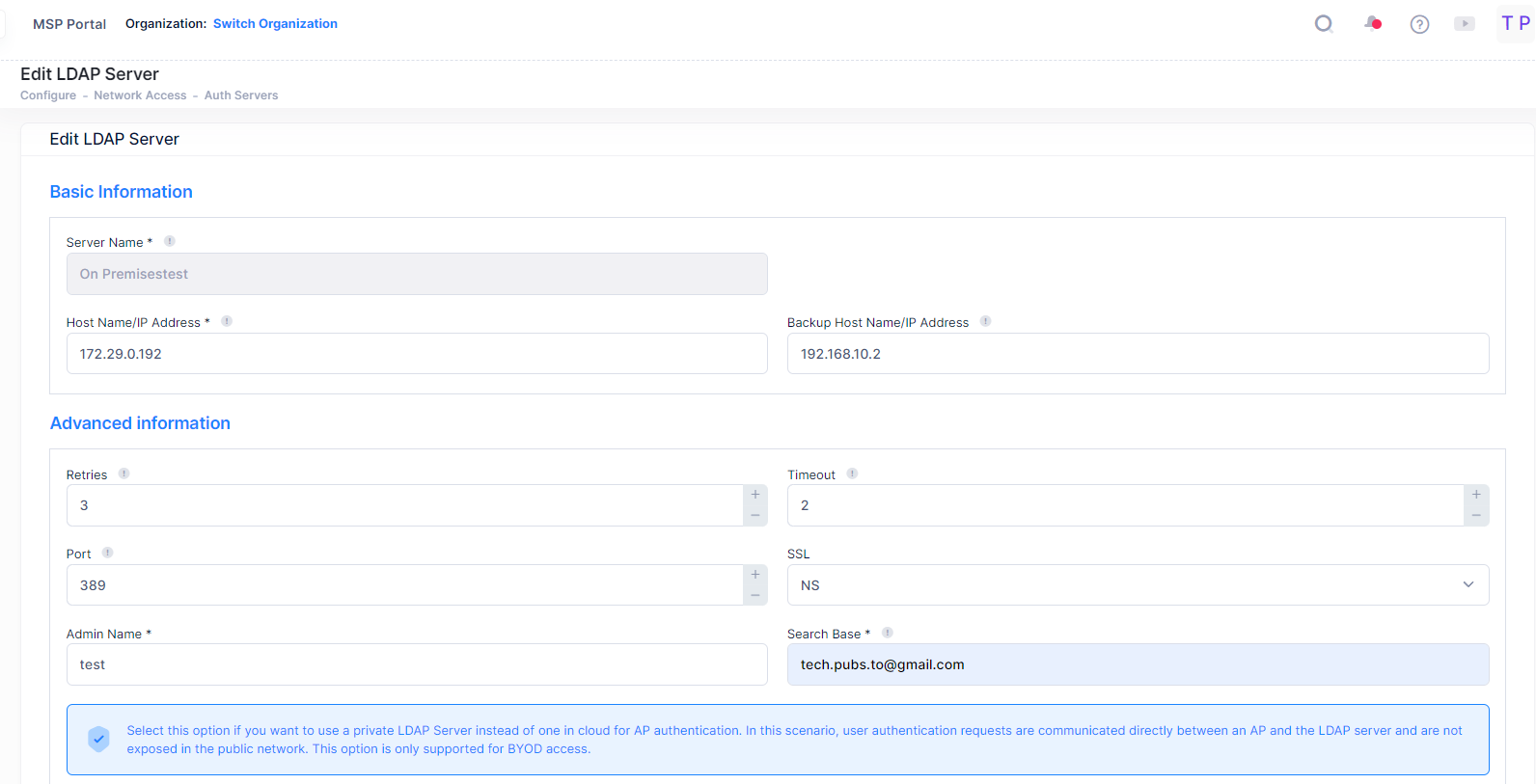This screenshot has height=784, width=1536.
Task: Click the video tutorials icon in the header
Action: tap(1465, 23)
